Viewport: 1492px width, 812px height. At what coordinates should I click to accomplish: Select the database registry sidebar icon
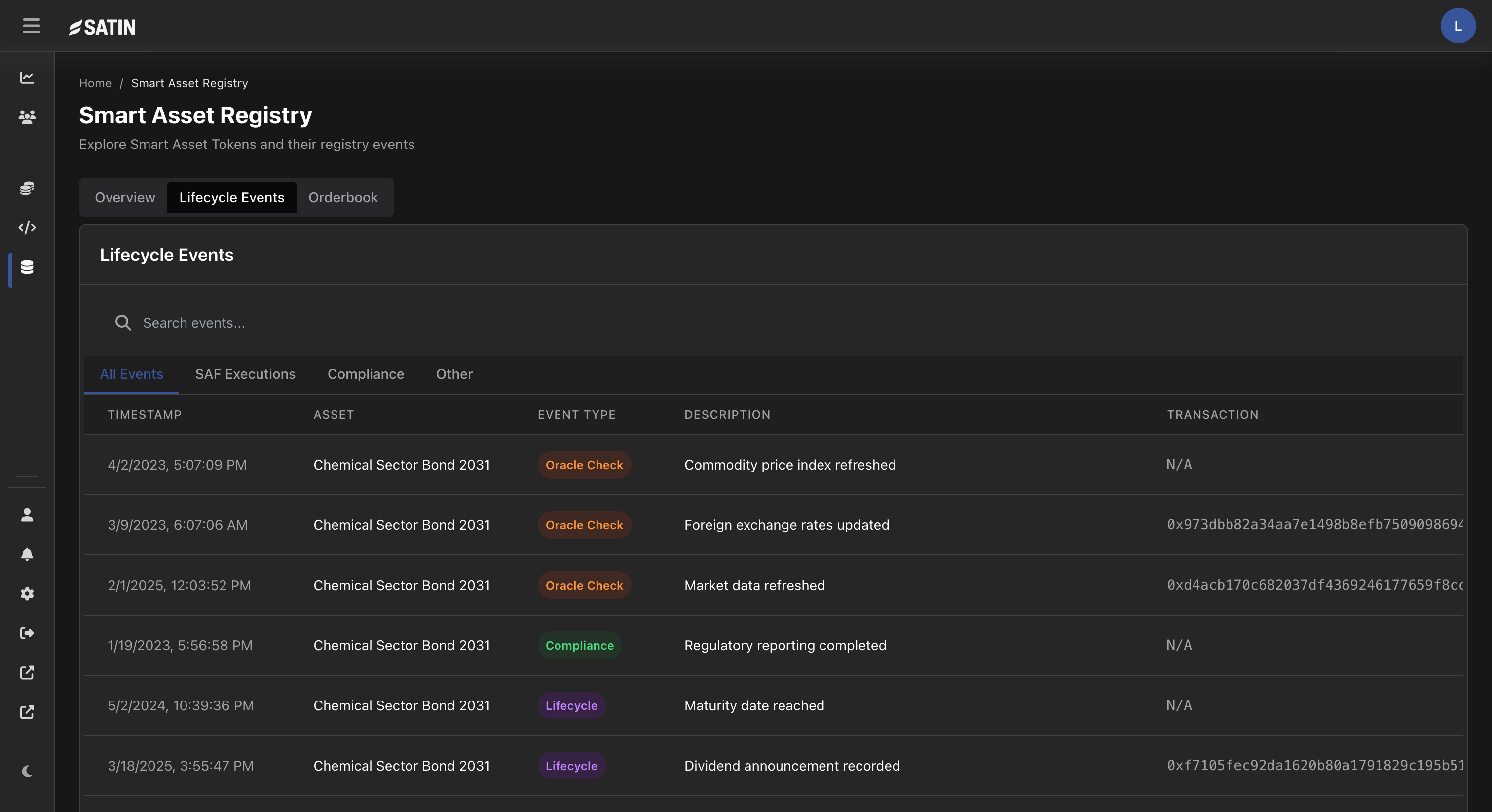click(27, 267)
